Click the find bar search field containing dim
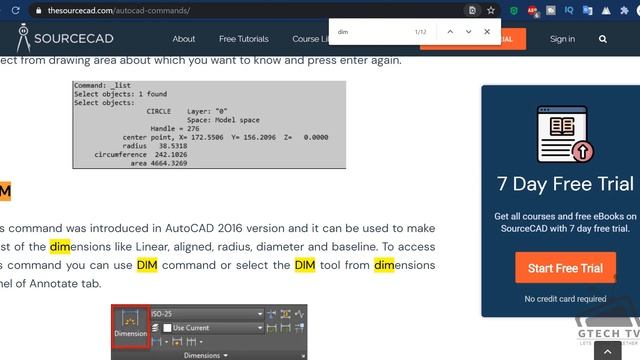Viewport: 640px width, 360px height. pos(371,32)
